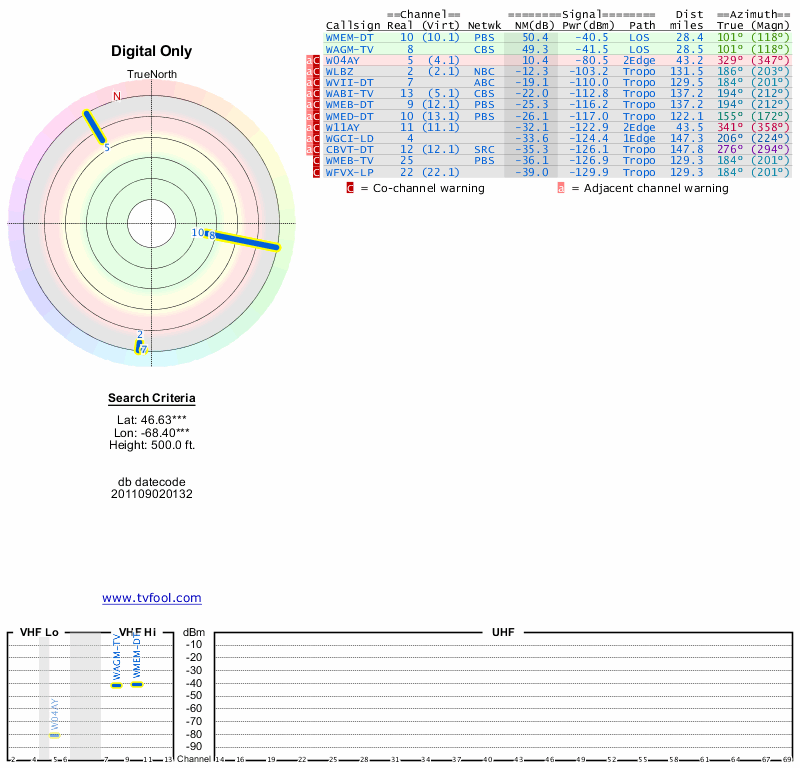Viewport: 800px width, 768px height.
Task: Click the Search Criteria heading
Action: (x=152, y=399)
